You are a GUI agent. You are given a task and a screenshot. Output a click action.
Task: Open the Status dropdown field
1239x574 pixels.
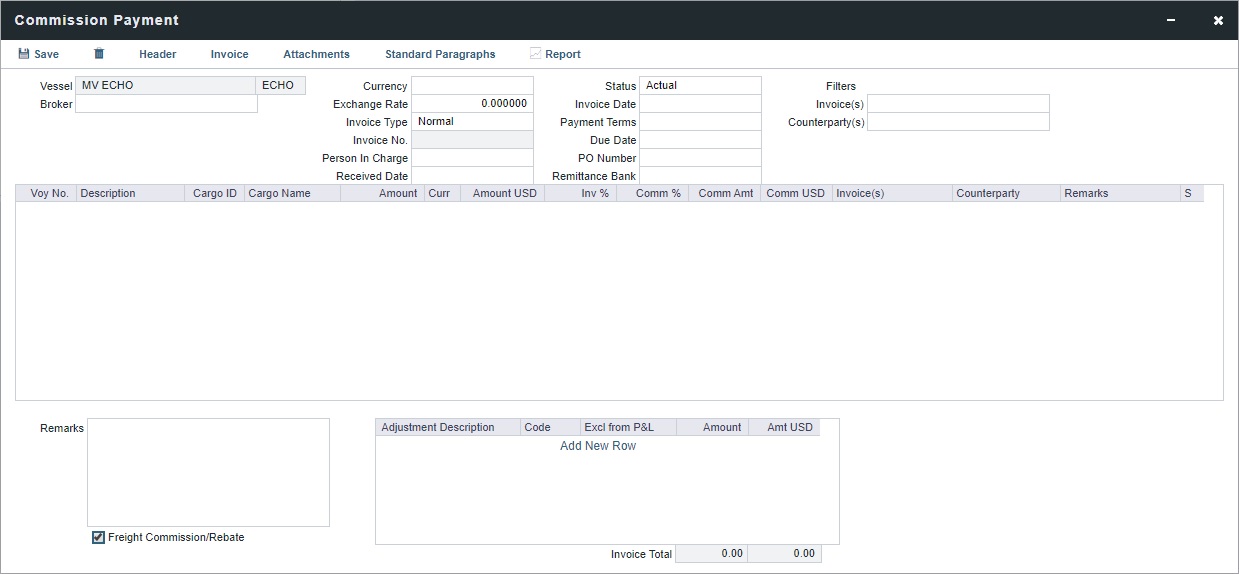click(700, 86)
